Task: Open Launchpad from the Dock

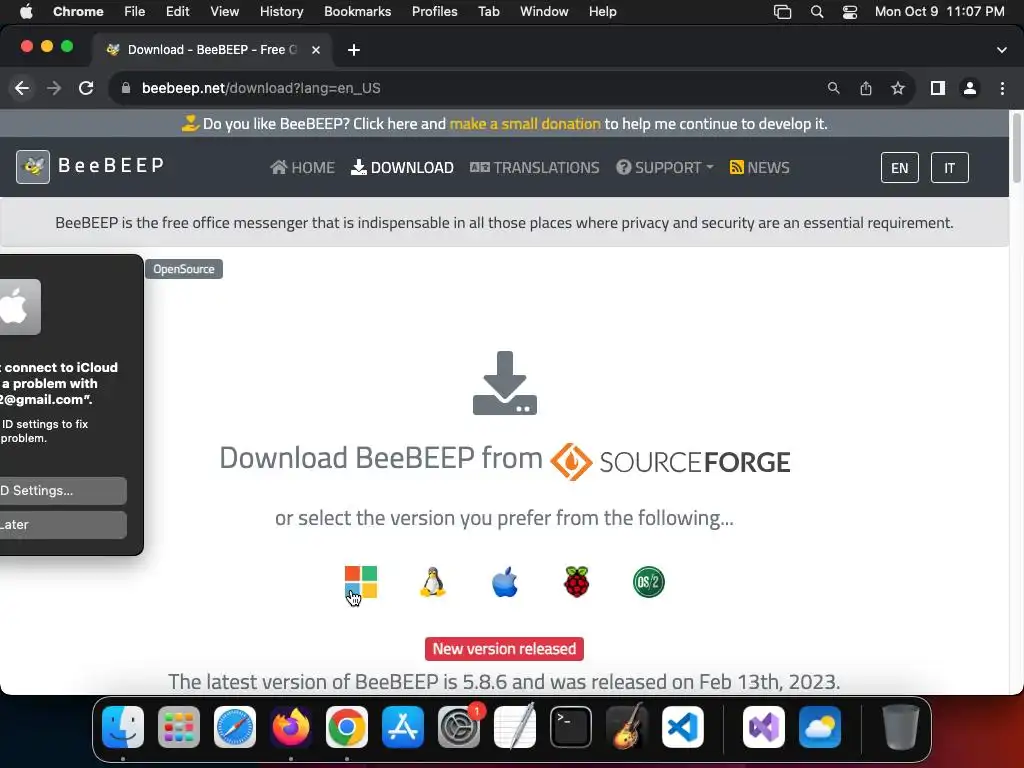Action: pyautogui.click(x=179, y=727)
